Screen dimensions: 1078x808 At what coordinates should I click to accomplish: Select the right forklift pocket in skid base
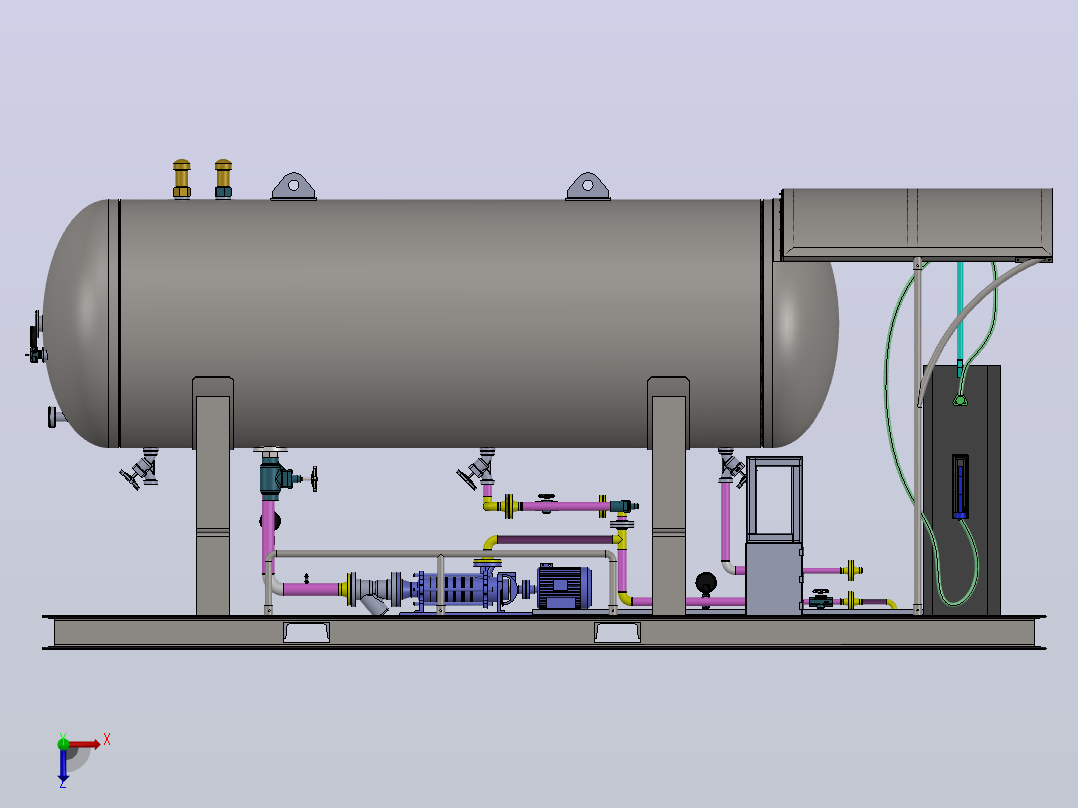617,632
